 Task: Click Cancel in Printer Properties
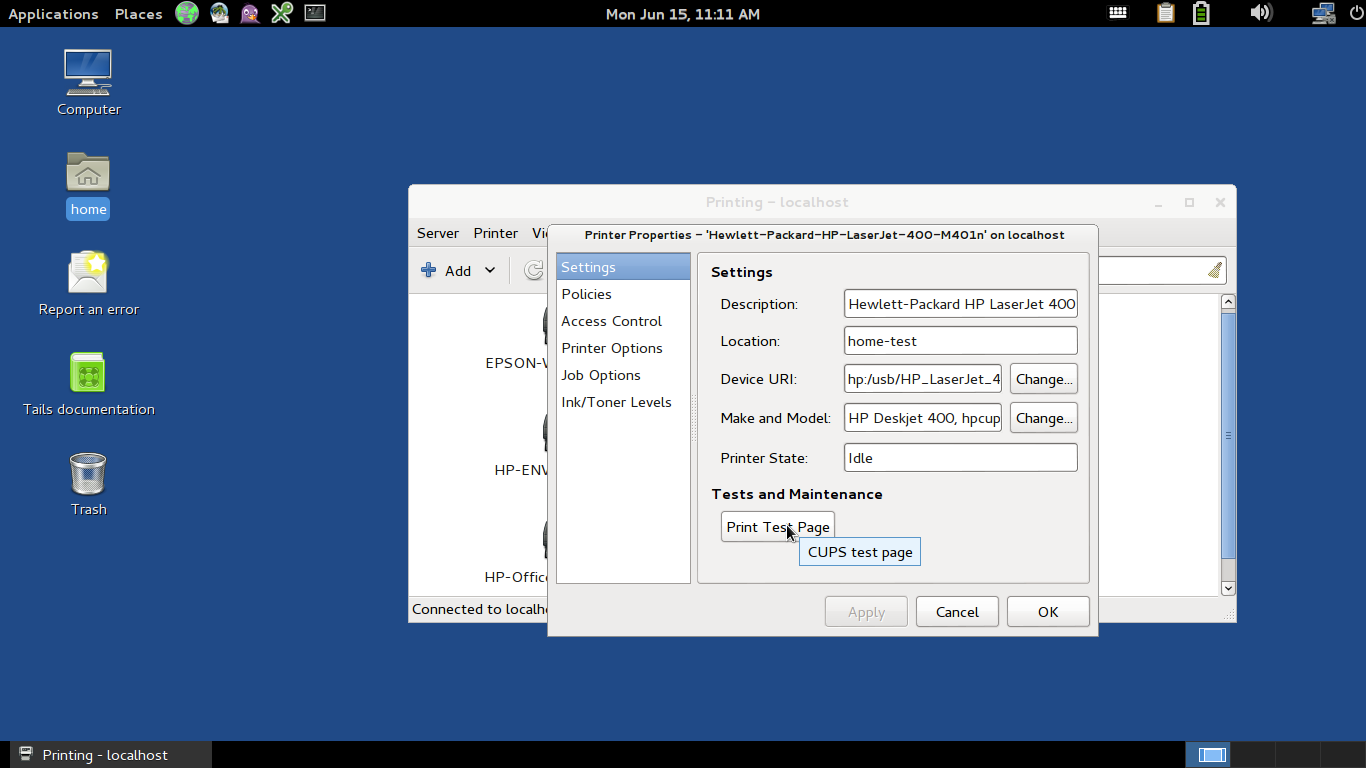click(957, 612)
